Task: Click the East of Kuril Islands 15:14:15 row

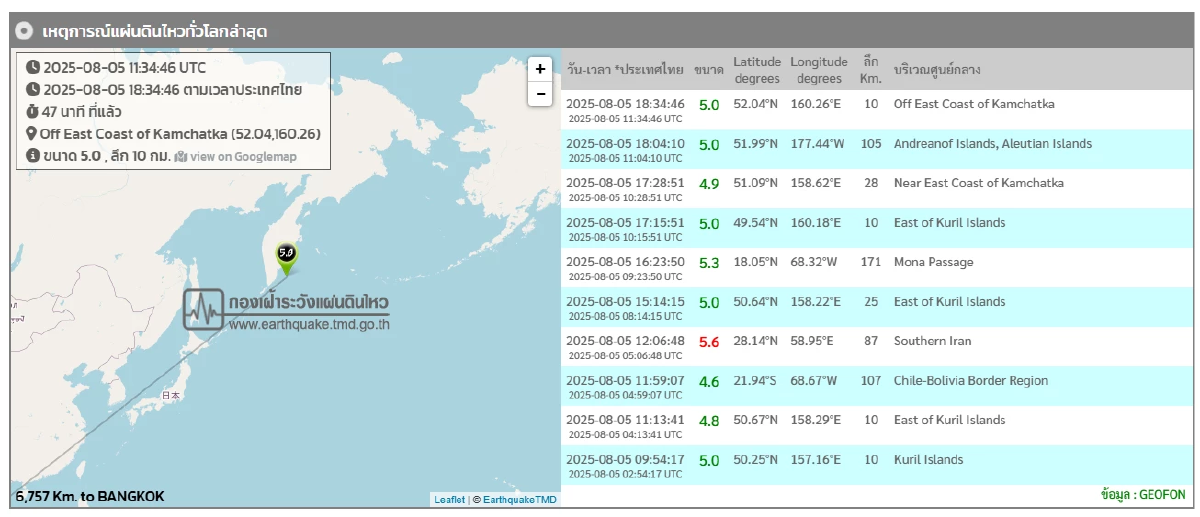Action: click(878, 307)
